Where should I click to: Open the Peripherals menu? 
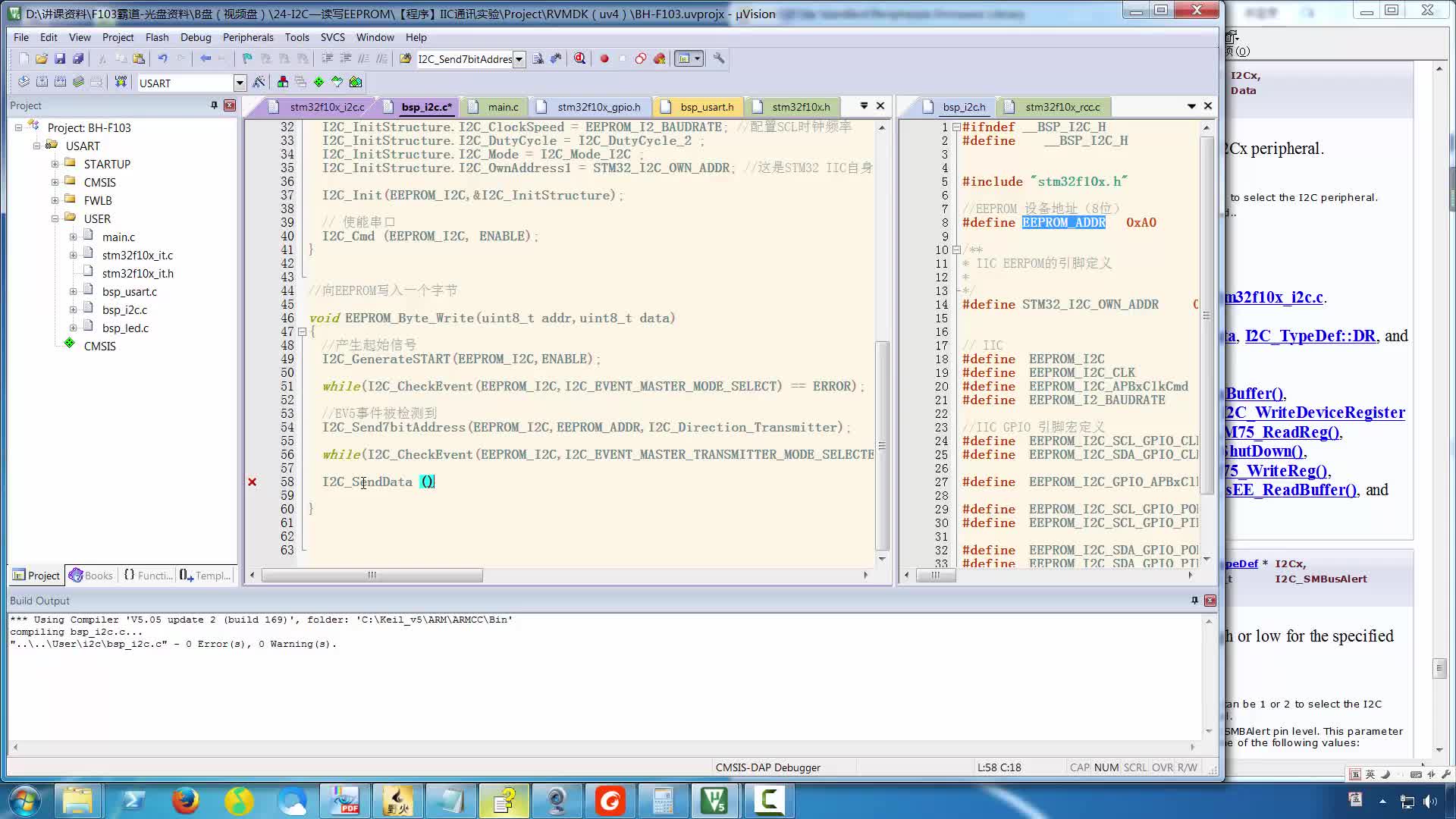(248, 37)
